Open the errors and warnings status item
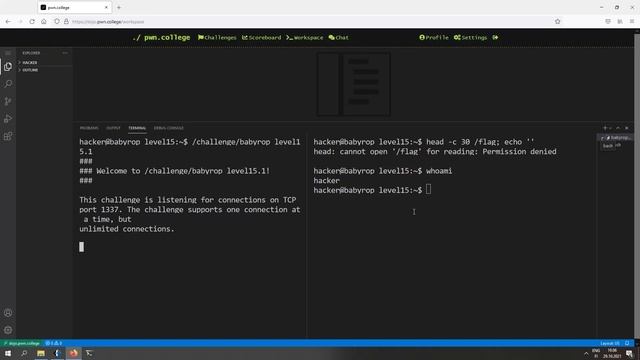 (53, 343)
